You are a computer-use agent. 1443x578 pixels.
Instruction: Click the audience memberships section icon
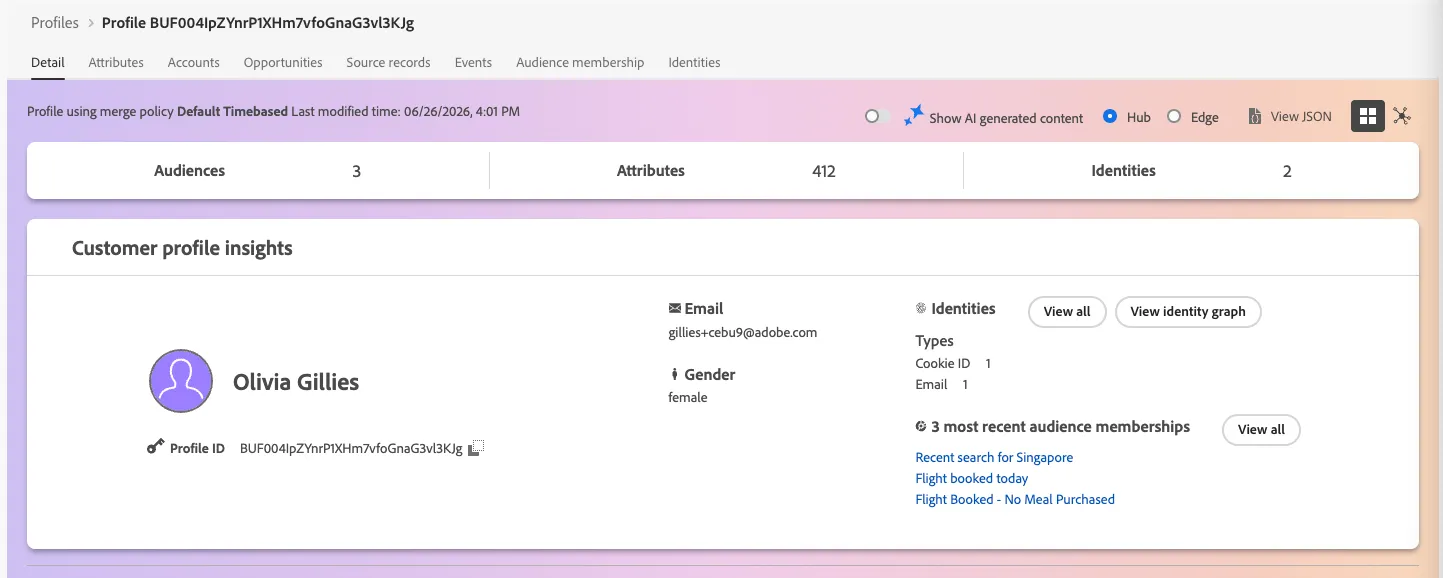[921, 427]
